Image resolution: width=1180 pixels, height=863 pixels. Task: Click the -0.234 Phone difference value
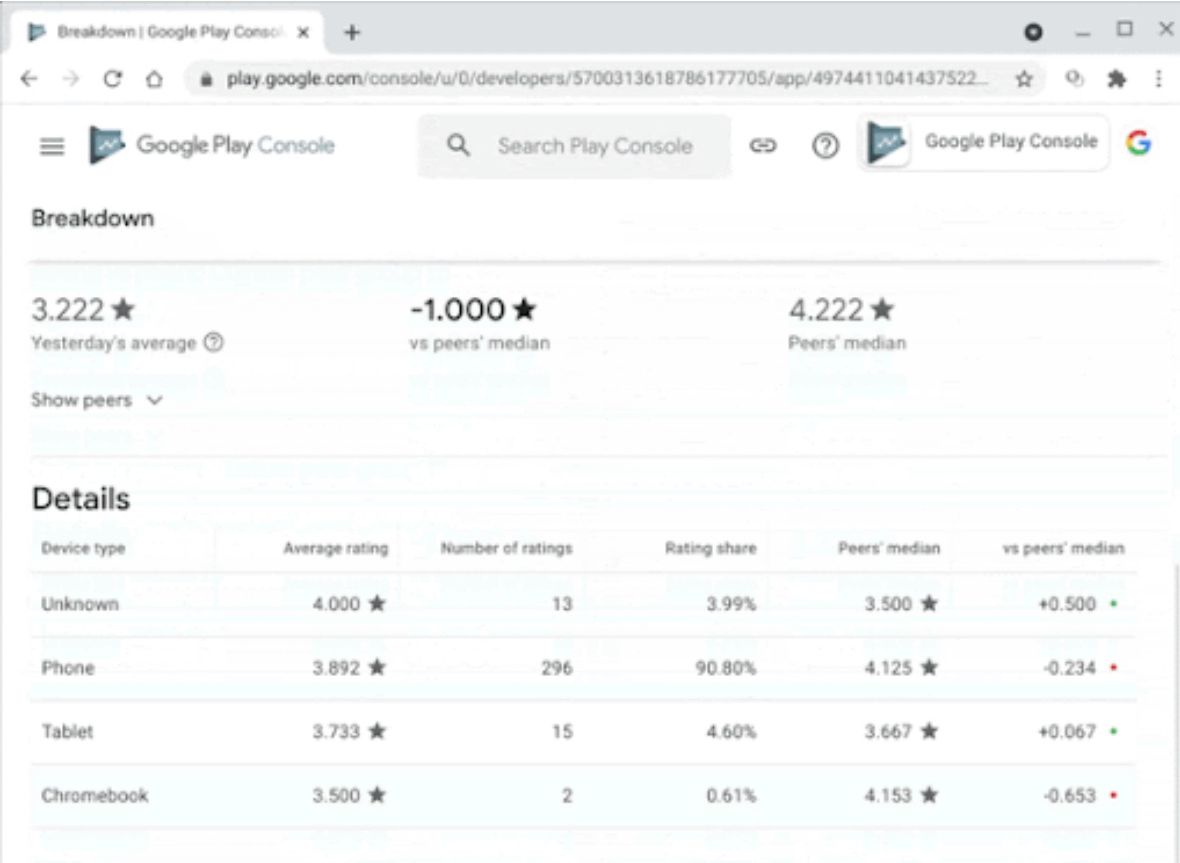pyautogui.click(x=1069, y=667)
